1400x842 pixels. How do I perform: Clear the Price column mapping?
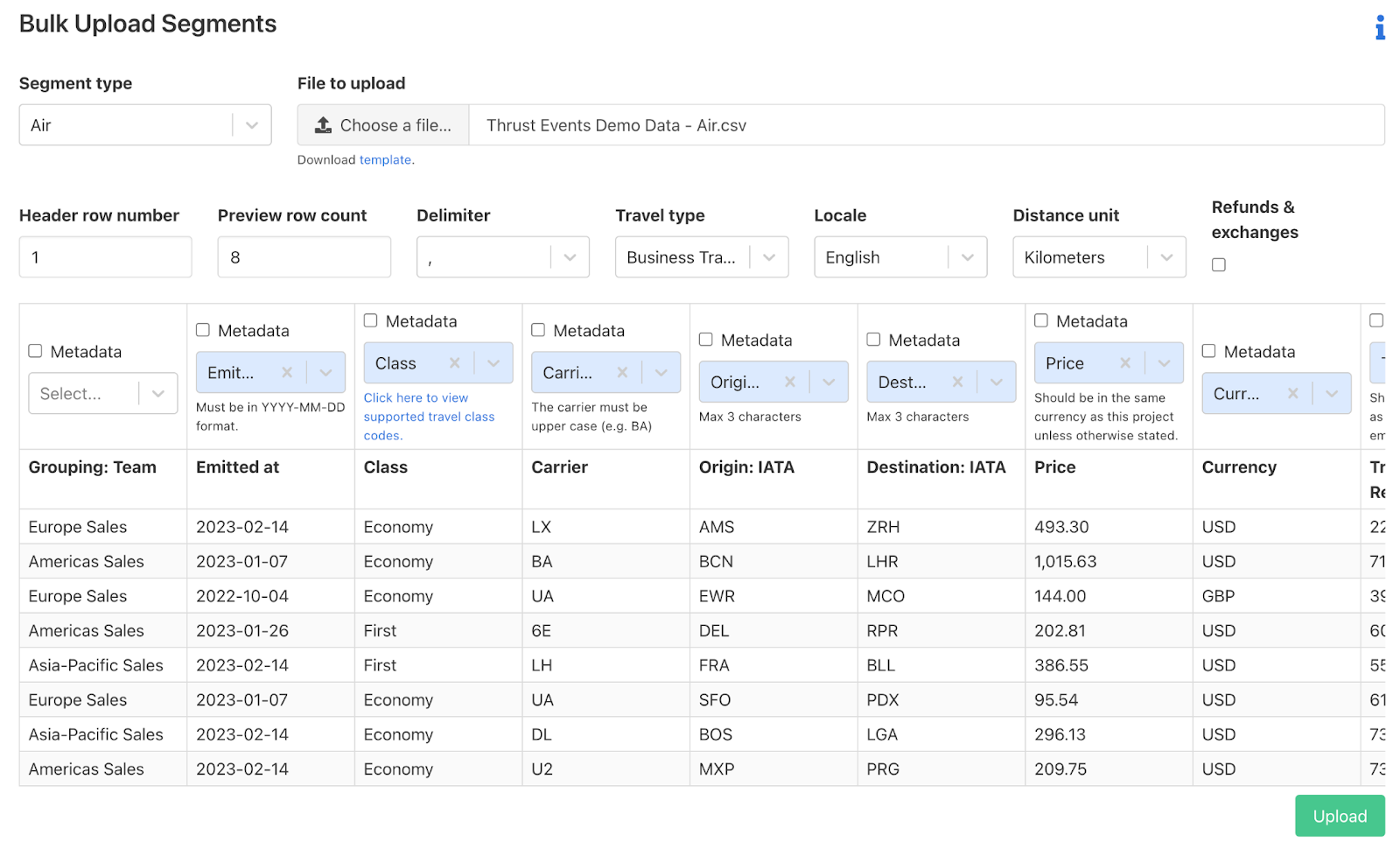(1125, 363)
